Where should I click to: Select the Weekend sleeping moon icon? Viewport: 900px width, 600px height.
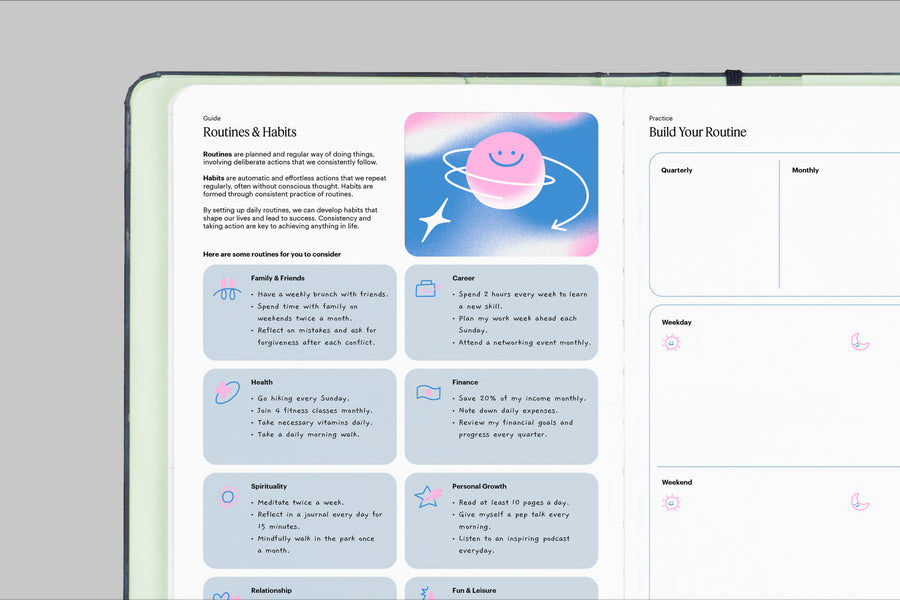point(859,501)
